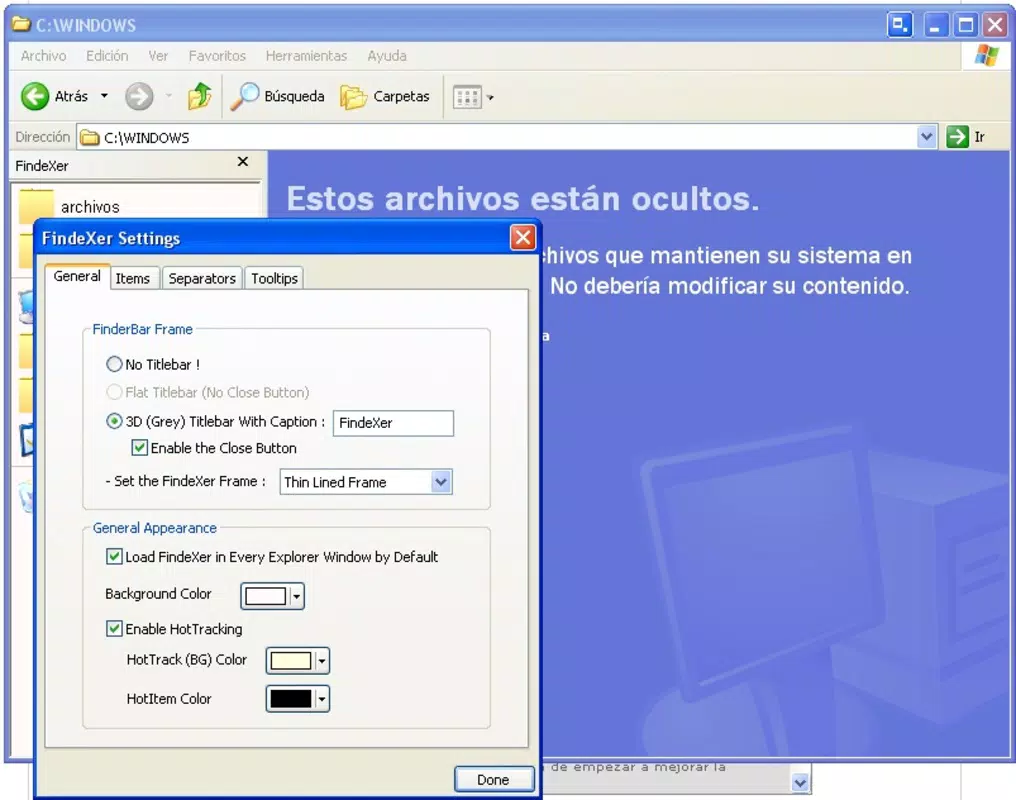Click the Ir label next to address bar
The image size is (1016, 800).
coord(980,137)
